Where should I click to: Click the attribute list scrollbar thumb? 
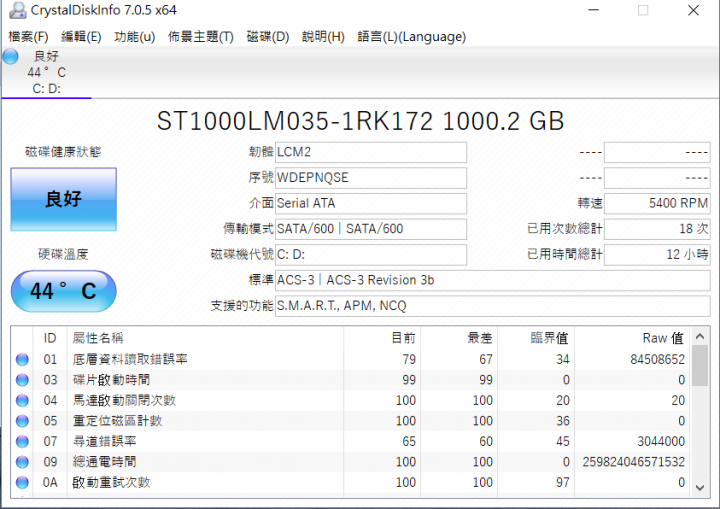[x=700, y=366]
